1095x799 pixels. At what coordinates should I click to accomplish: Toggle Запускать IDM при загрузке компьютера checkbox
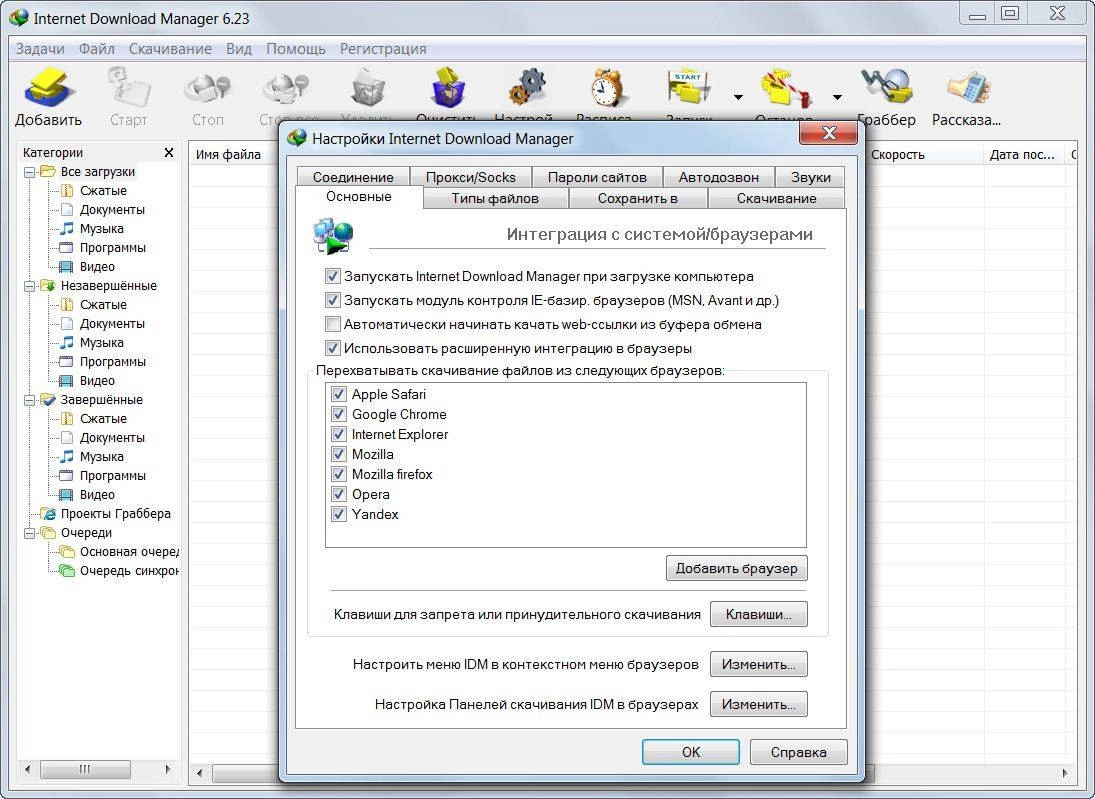coord(332,276)
